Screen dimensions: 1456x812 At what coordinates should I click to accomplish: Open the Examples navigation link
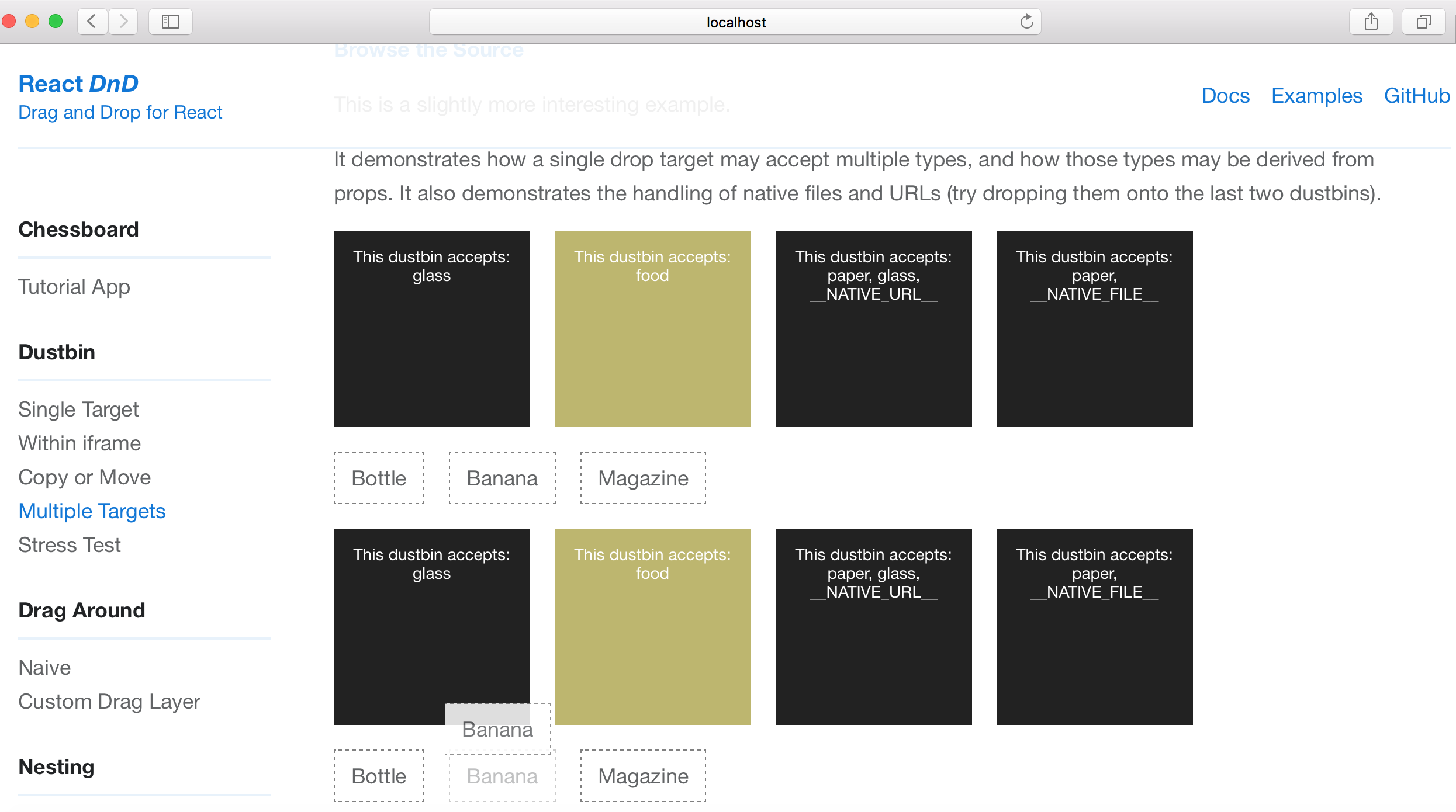pos(1316,96)
